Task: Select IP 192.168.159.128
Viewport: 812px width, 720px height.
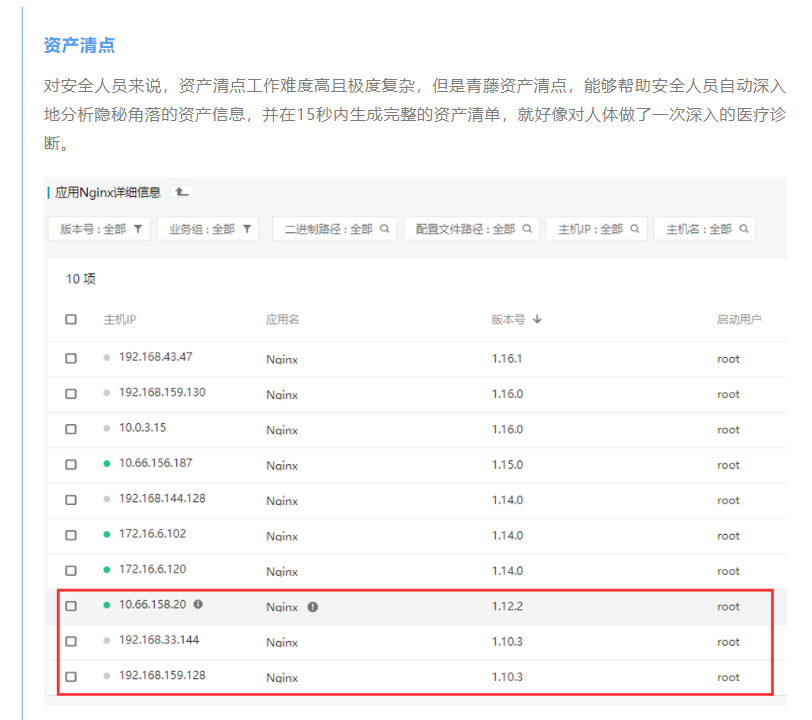Action: tap(162, 675)
